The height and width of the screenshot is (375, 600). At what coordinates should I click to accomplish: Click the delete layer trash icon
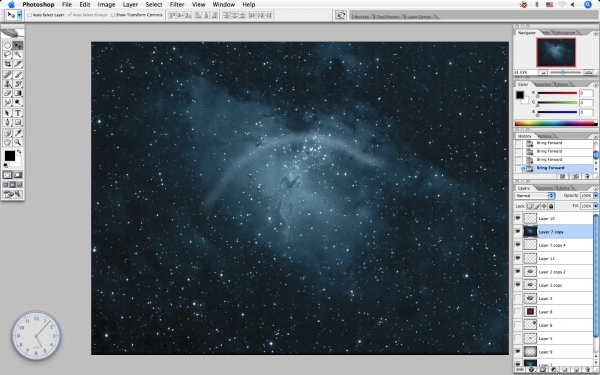(587, 370)
